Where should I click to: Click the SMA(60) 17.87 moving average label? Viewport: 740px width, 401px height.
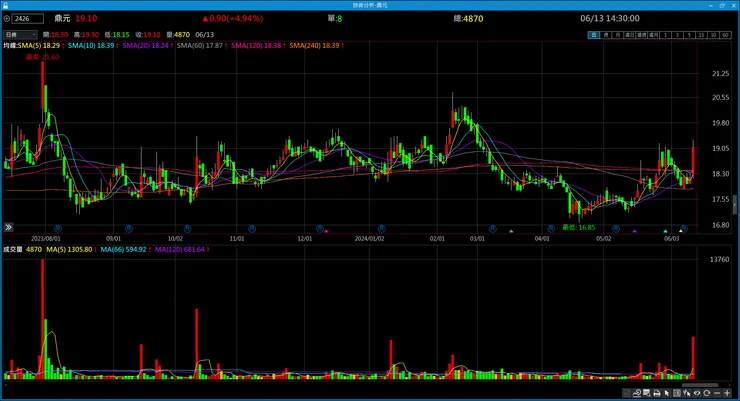tap(202, 45)
